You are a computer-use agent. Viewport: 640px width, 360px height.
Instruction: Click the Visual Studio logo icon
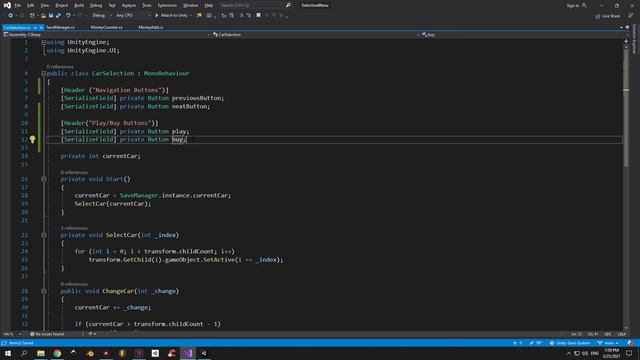click(7, 5)
